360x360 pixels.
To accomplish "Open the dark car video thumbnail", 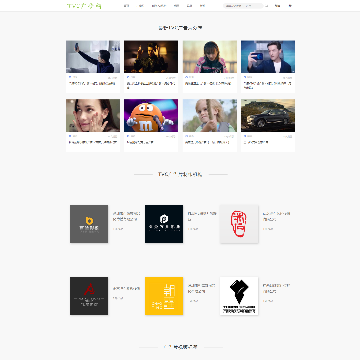I will click(x=268, y=115).
